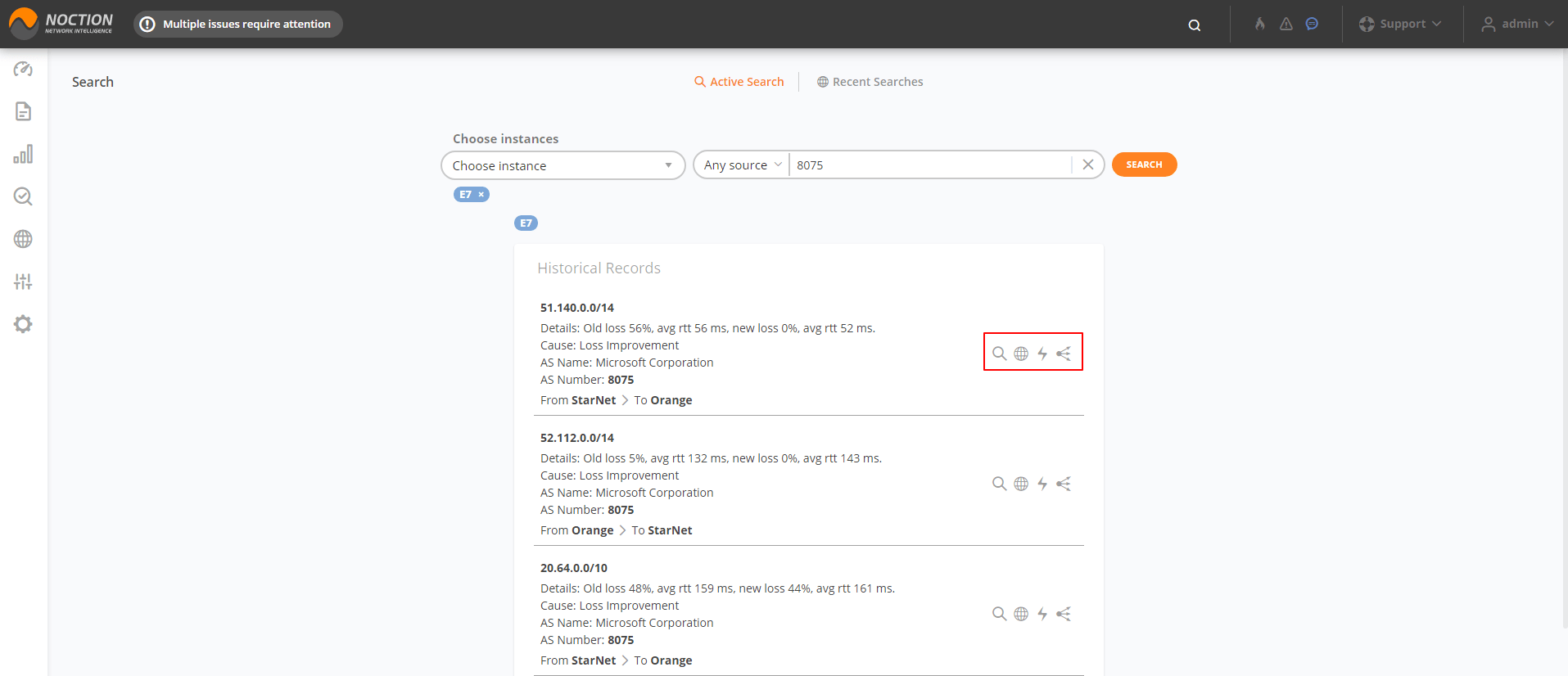This screenshot has height=676, width=1568.
Task: Click the globe icon for 20.64.0.0/10 record
Action: point(1021,614)
